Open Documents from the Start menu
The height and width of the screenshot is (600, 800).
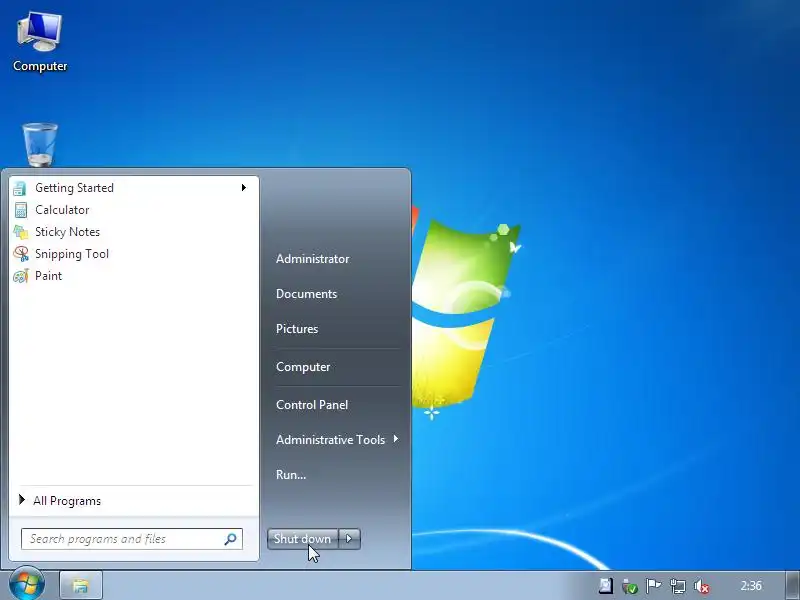click(307, 294)
